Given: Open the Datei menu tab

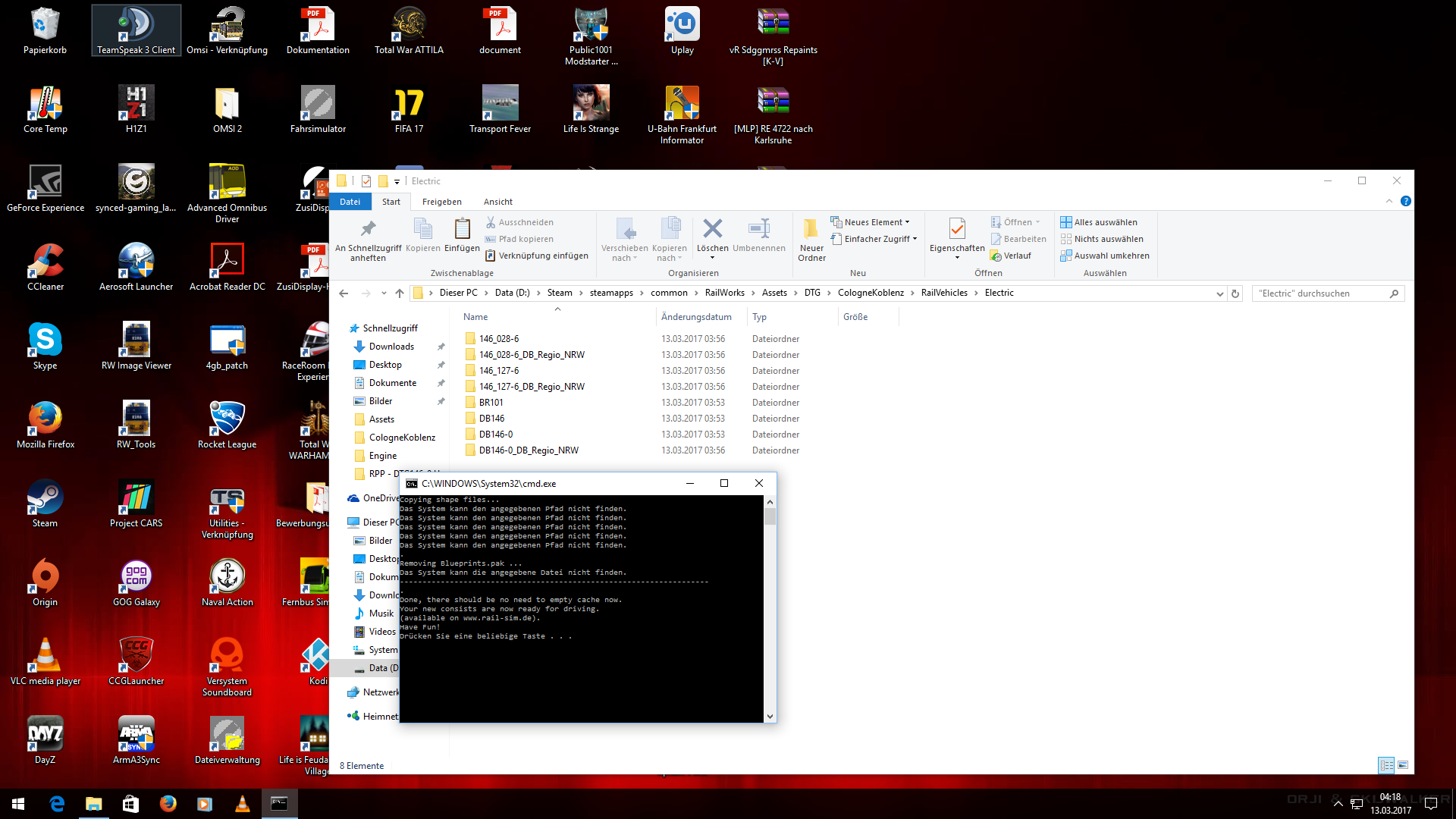Looking at the screenshot, I should click(x=350, y=202).
